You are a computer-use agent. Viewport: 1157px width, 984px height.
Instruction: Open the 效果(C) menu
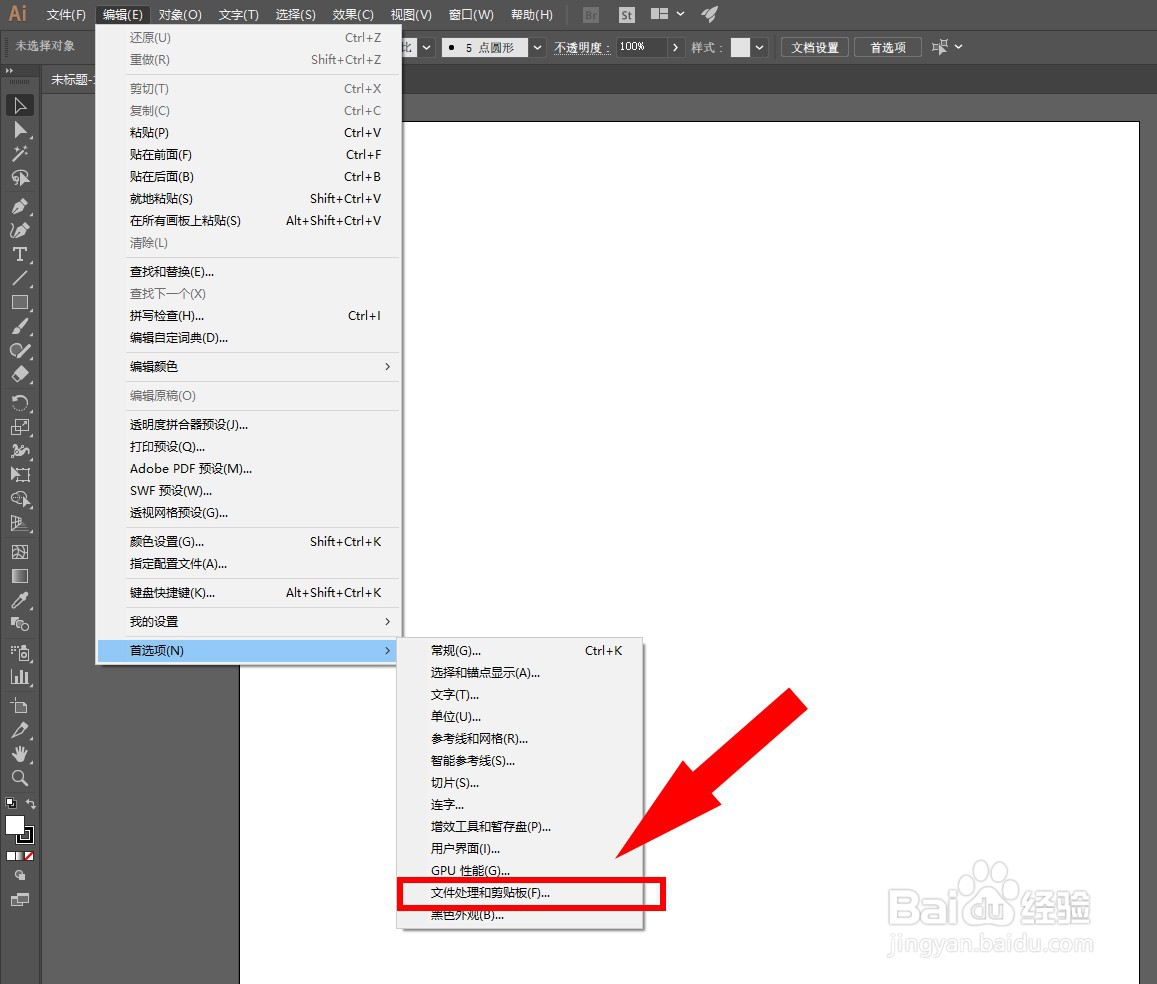click(353, 15)
